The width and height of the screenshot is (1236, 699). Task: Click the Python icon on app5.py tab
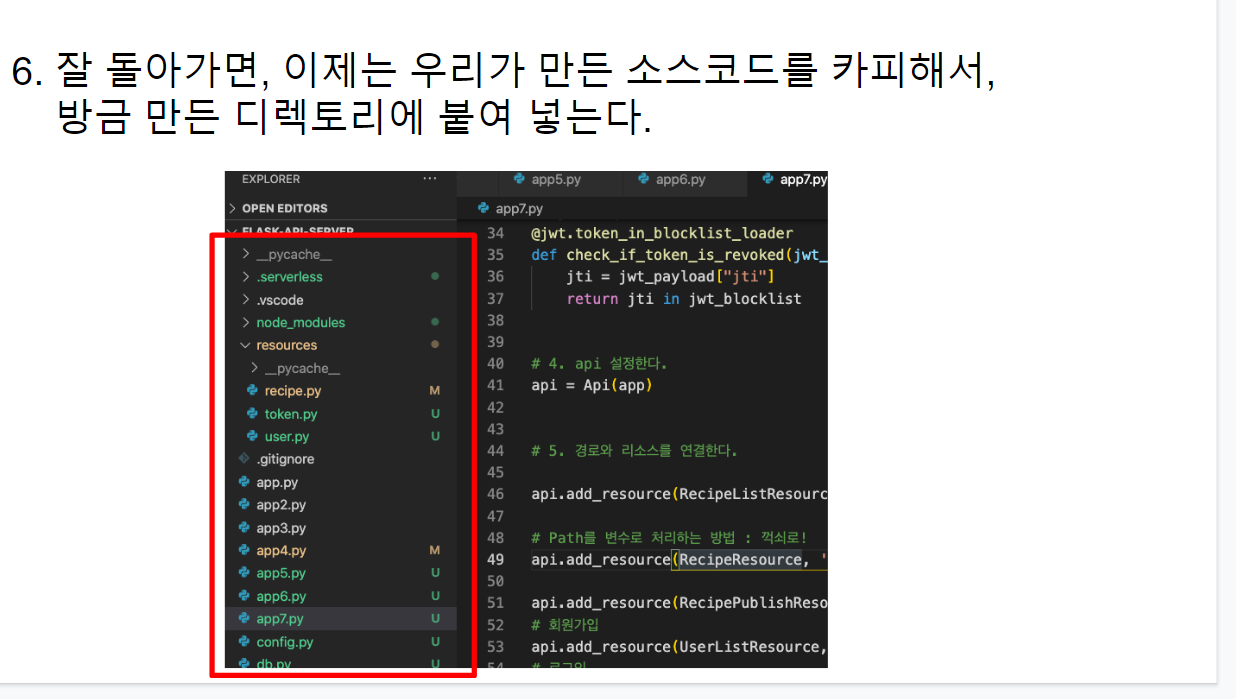pos(519,180)
